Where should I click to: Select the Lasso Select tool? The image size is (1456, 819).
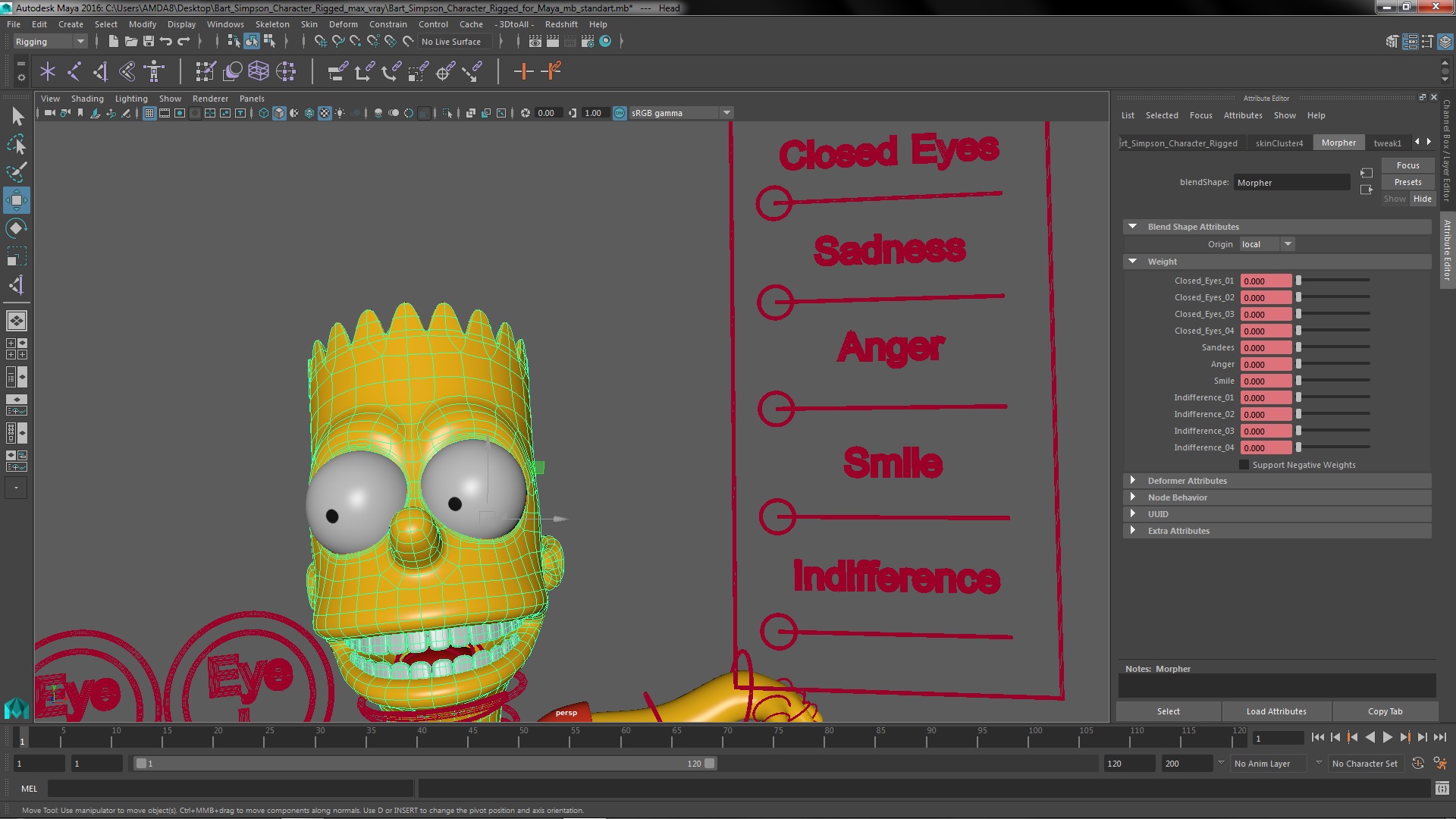(17, 144)
